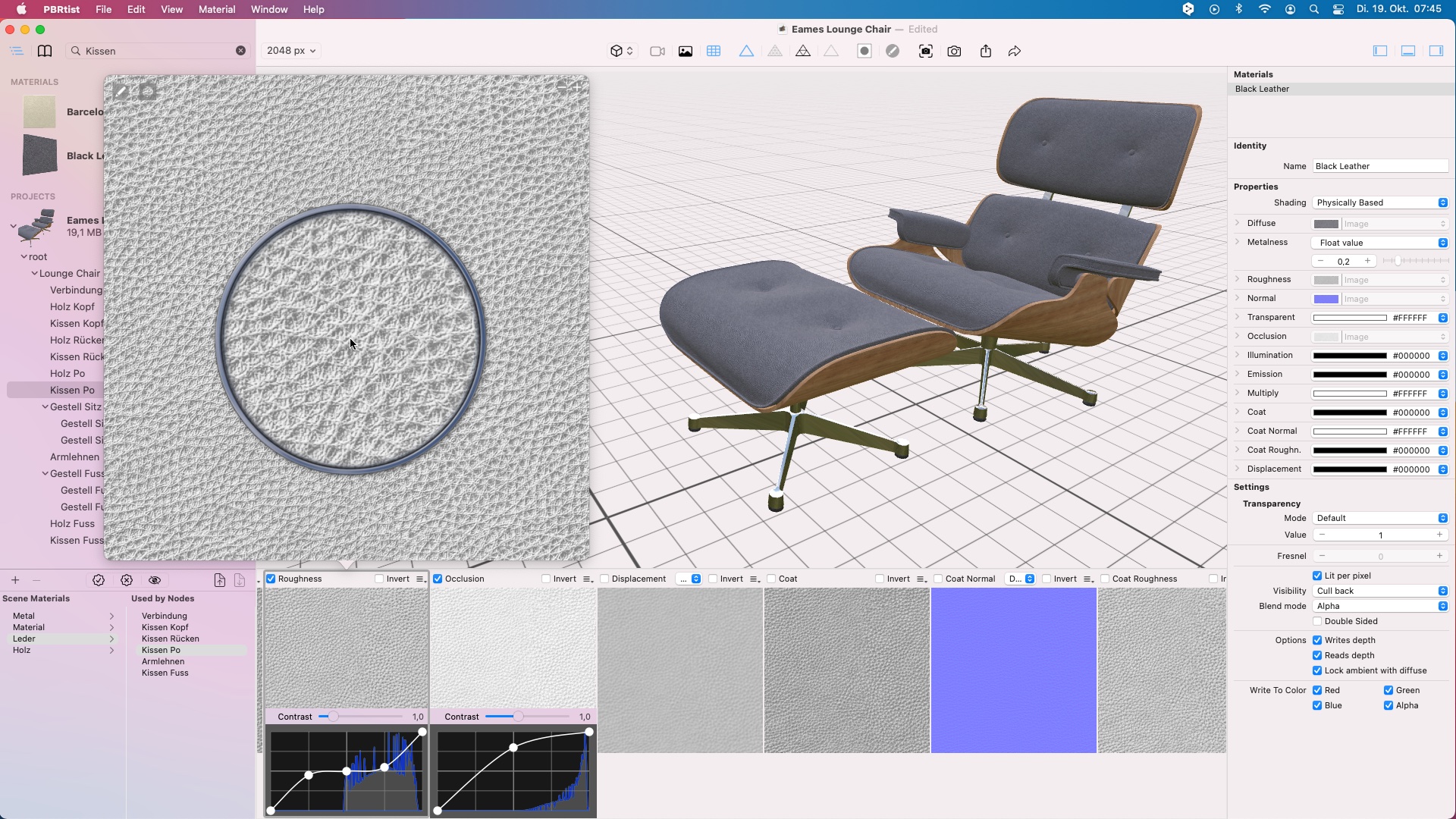The image size is (1456, 819).
Task: Adjust the Occlusion Contrast slider
Action: coord(518,717)
